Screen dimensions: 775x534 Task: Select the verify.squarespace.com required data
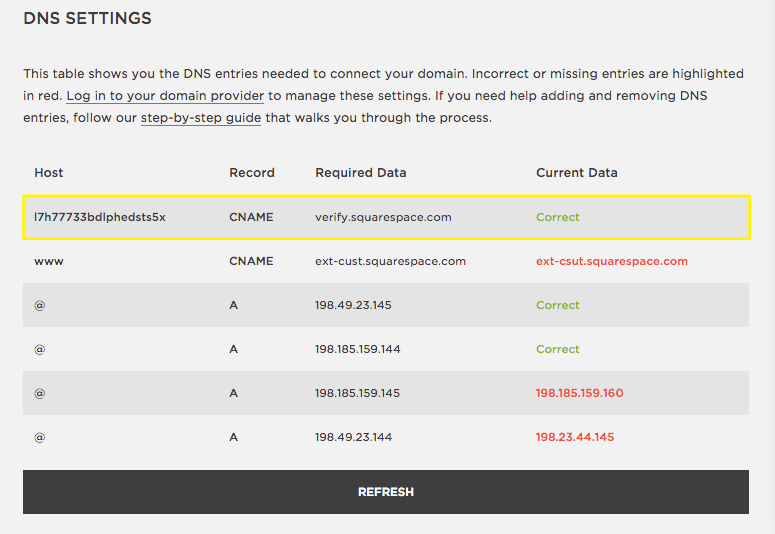[x=383, y=217]
